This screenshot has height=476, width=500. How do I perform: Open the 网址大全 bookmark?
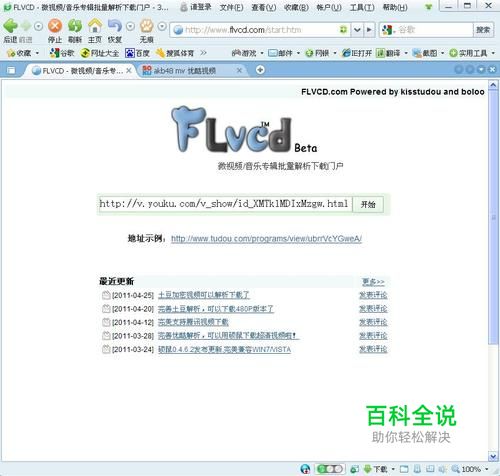pyautogui.click(x=100, y=53)
